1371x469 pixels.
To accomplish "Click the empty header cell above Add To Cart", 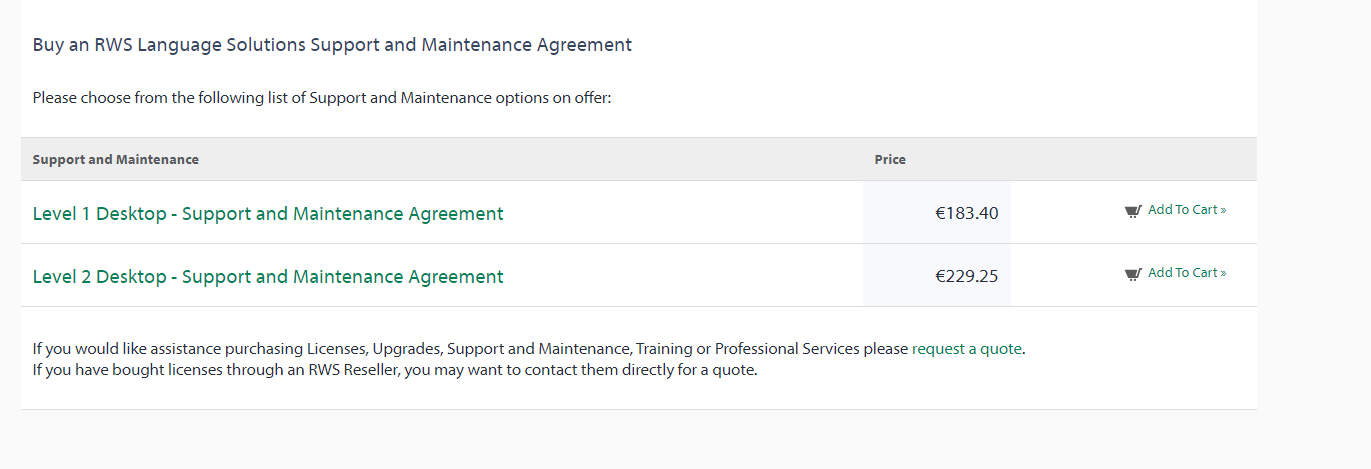I will click(1134, 159).
